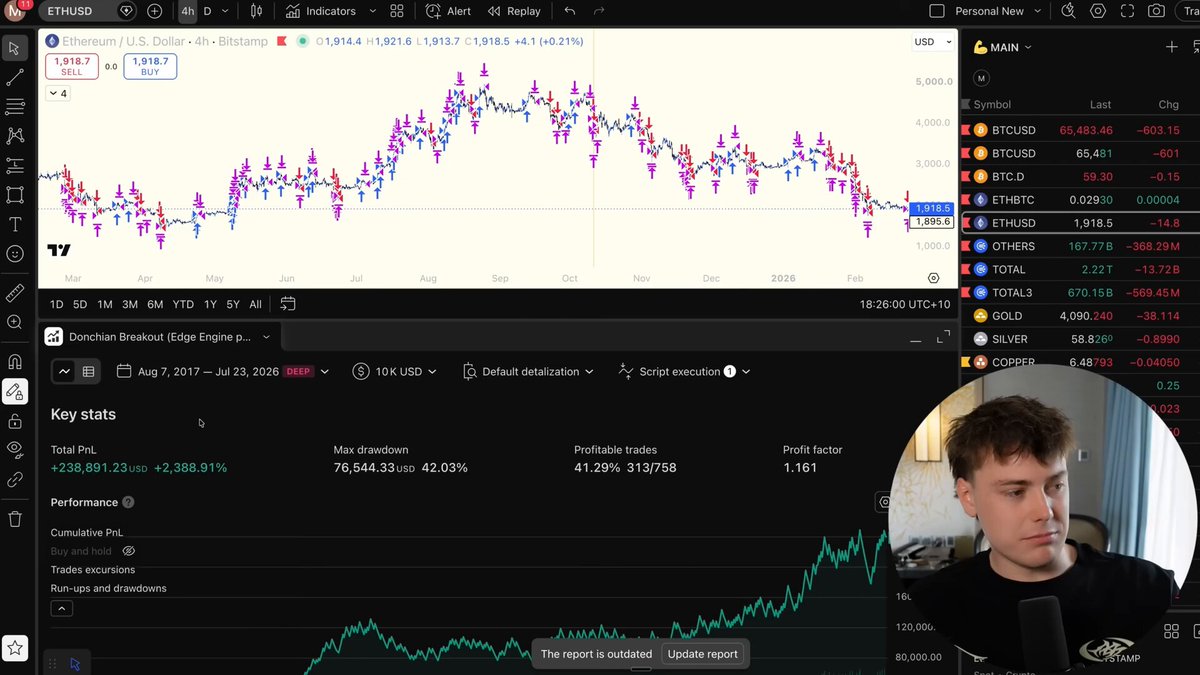
Task: Open the go-to-date calendar icon
Action: [x=288, y=304]
